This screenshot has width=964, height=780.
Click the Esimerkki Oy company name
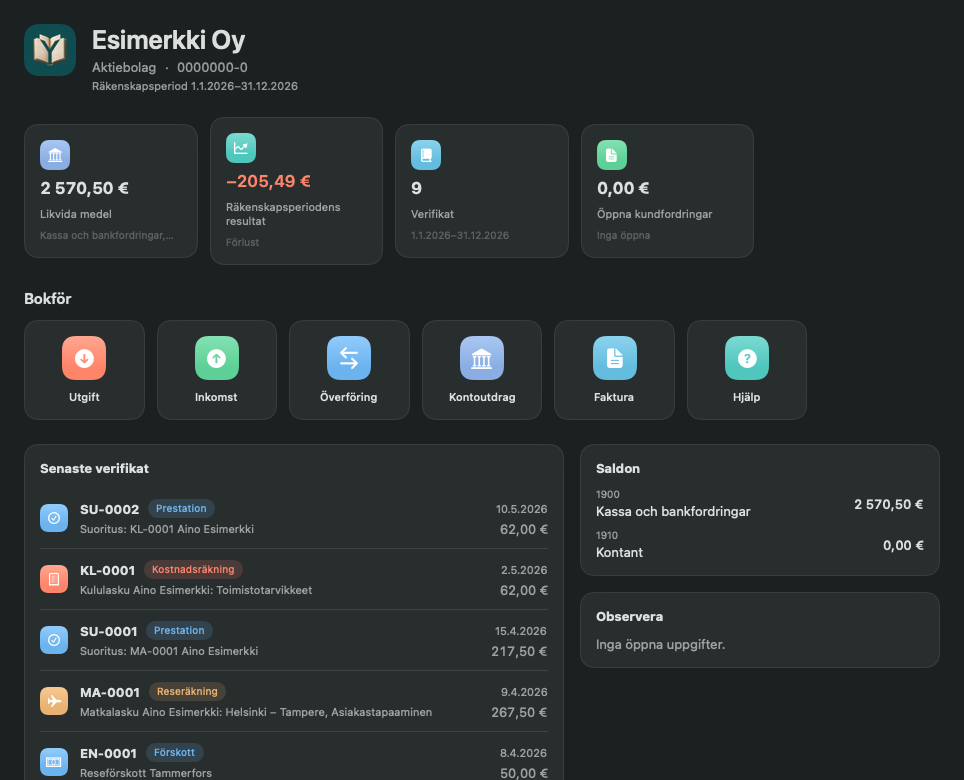(168, 40)
